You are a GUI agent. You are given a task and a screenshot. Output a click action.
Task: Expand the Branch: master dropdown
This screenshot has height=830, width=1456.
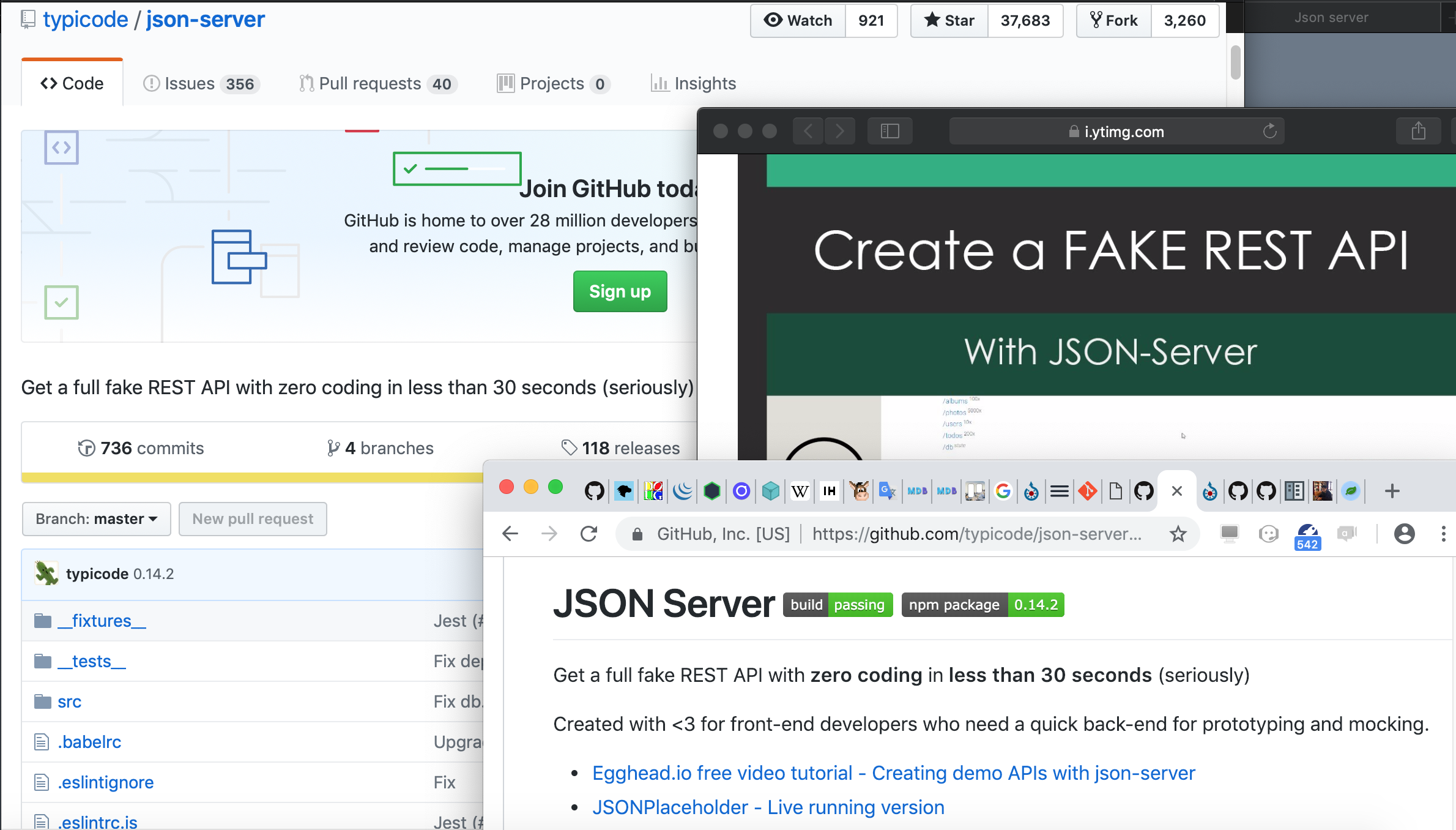pos(96,519)
